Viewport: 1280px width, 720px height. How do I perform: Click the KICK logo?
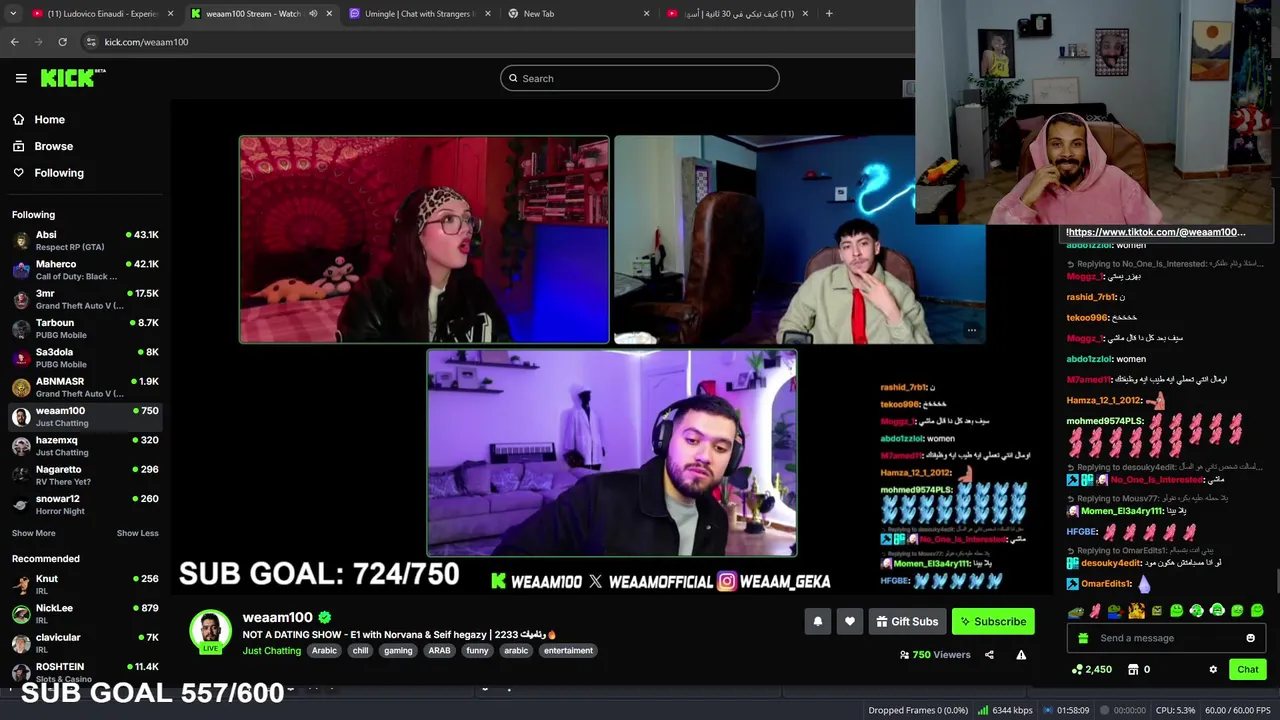[73, 78]
